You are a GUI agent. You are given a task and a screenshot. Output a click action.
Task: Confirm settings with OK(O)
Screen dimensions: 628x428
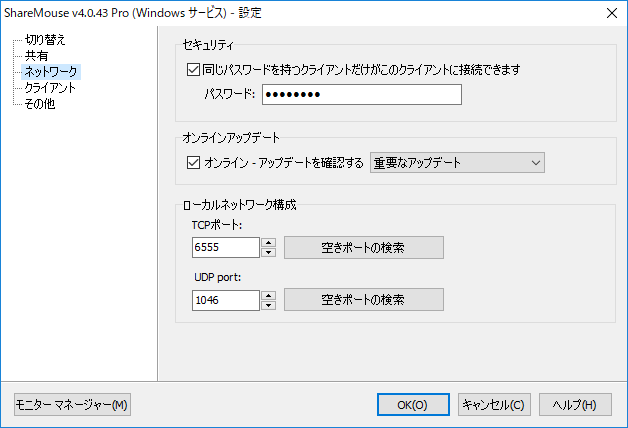click(413, 405)
